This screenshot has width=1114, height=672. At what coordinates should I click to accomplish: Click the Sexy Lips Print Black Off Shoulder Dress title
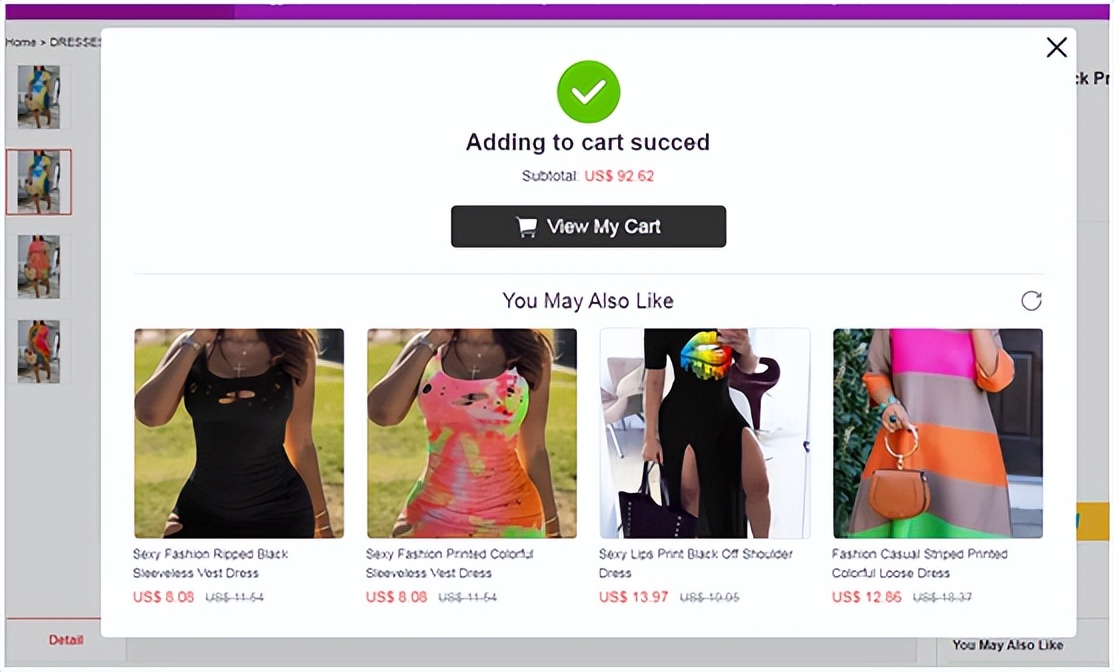695,563
